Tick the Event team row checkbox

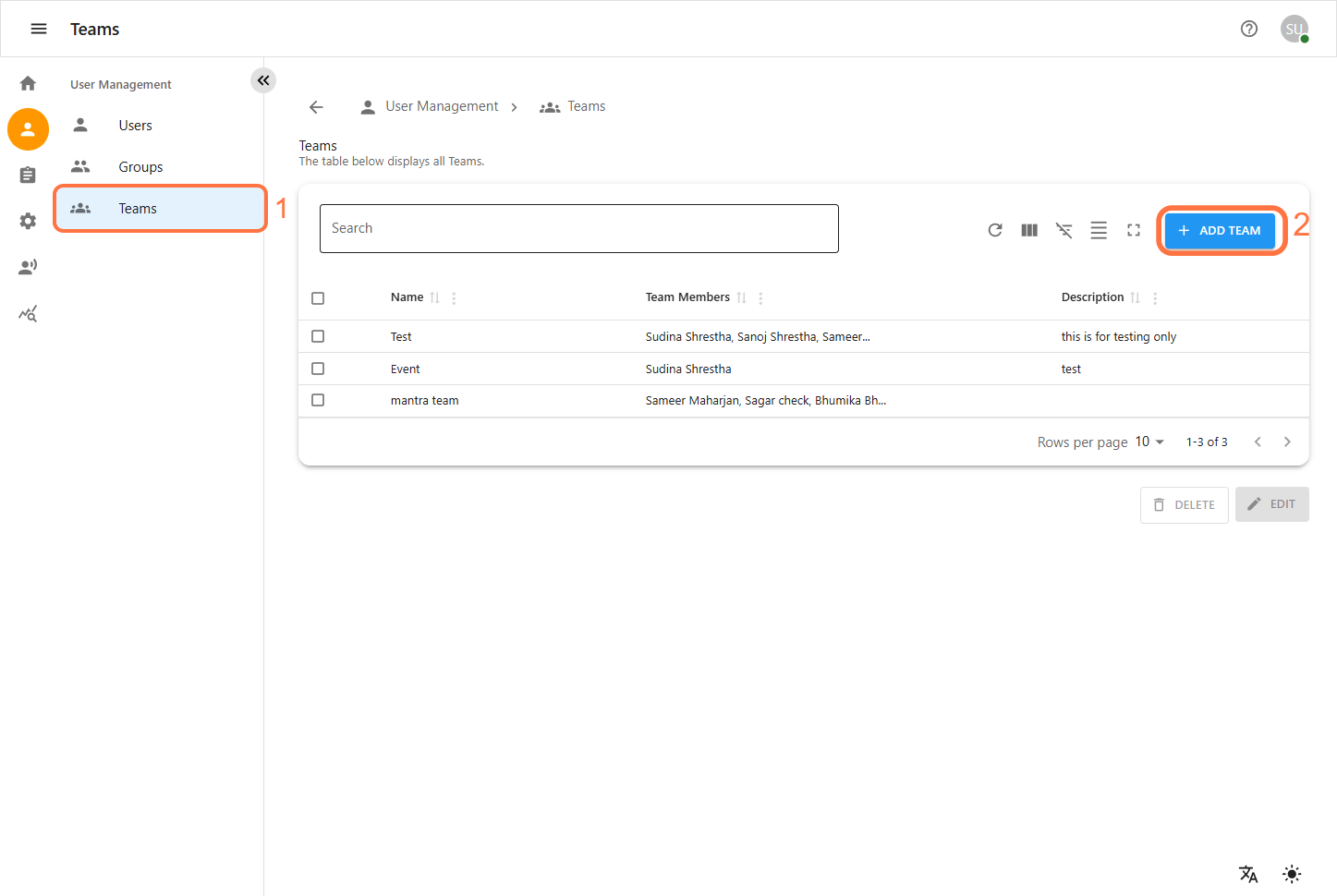point(318,369)
